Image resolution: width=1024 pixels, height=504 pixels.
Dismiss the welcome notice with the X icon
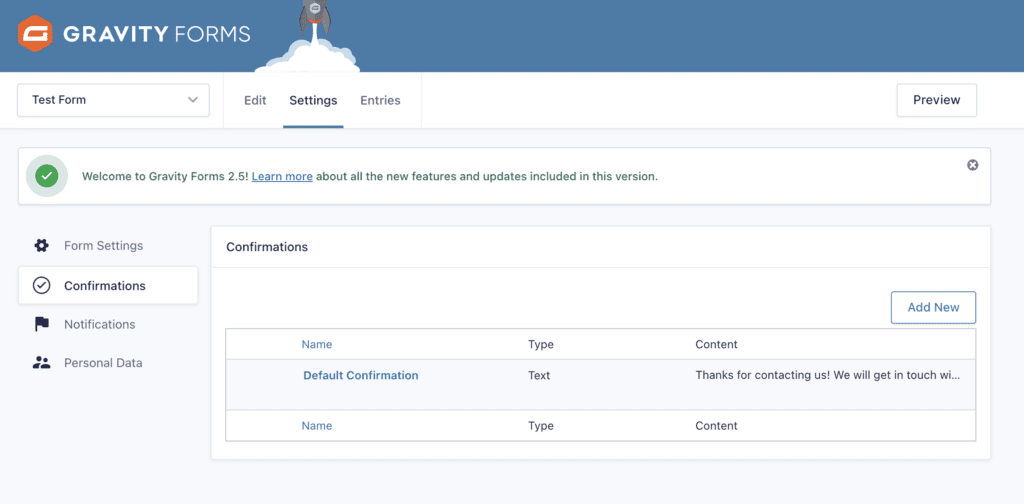click(x=972, y=165)
